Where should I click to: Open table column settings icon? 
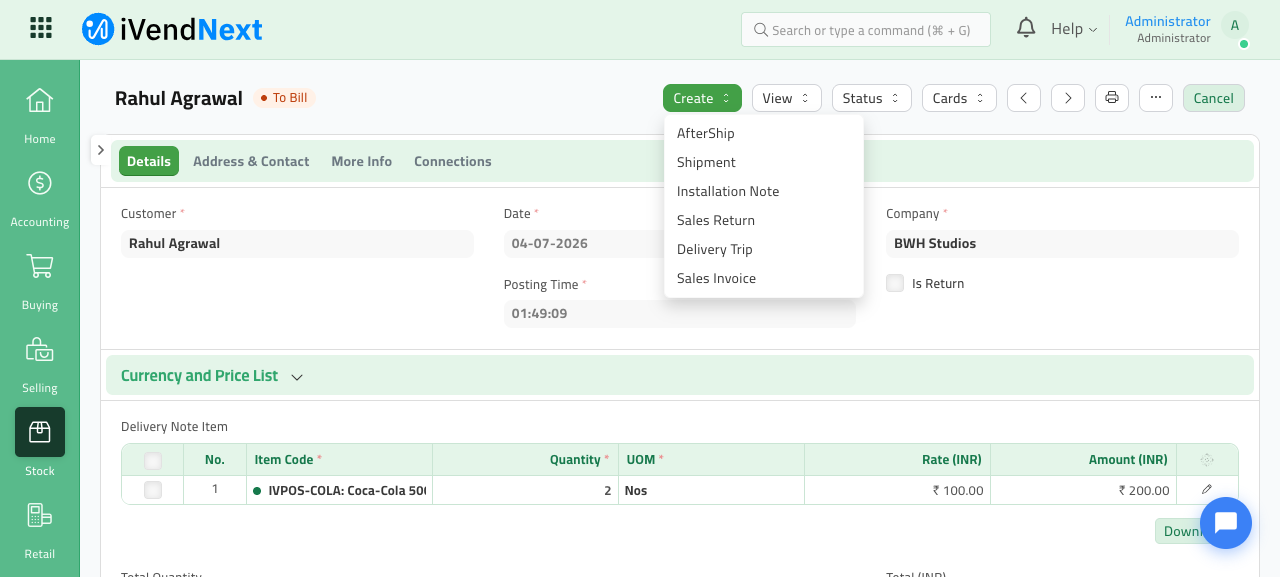pyautogui.click(x=1207, y=460)
